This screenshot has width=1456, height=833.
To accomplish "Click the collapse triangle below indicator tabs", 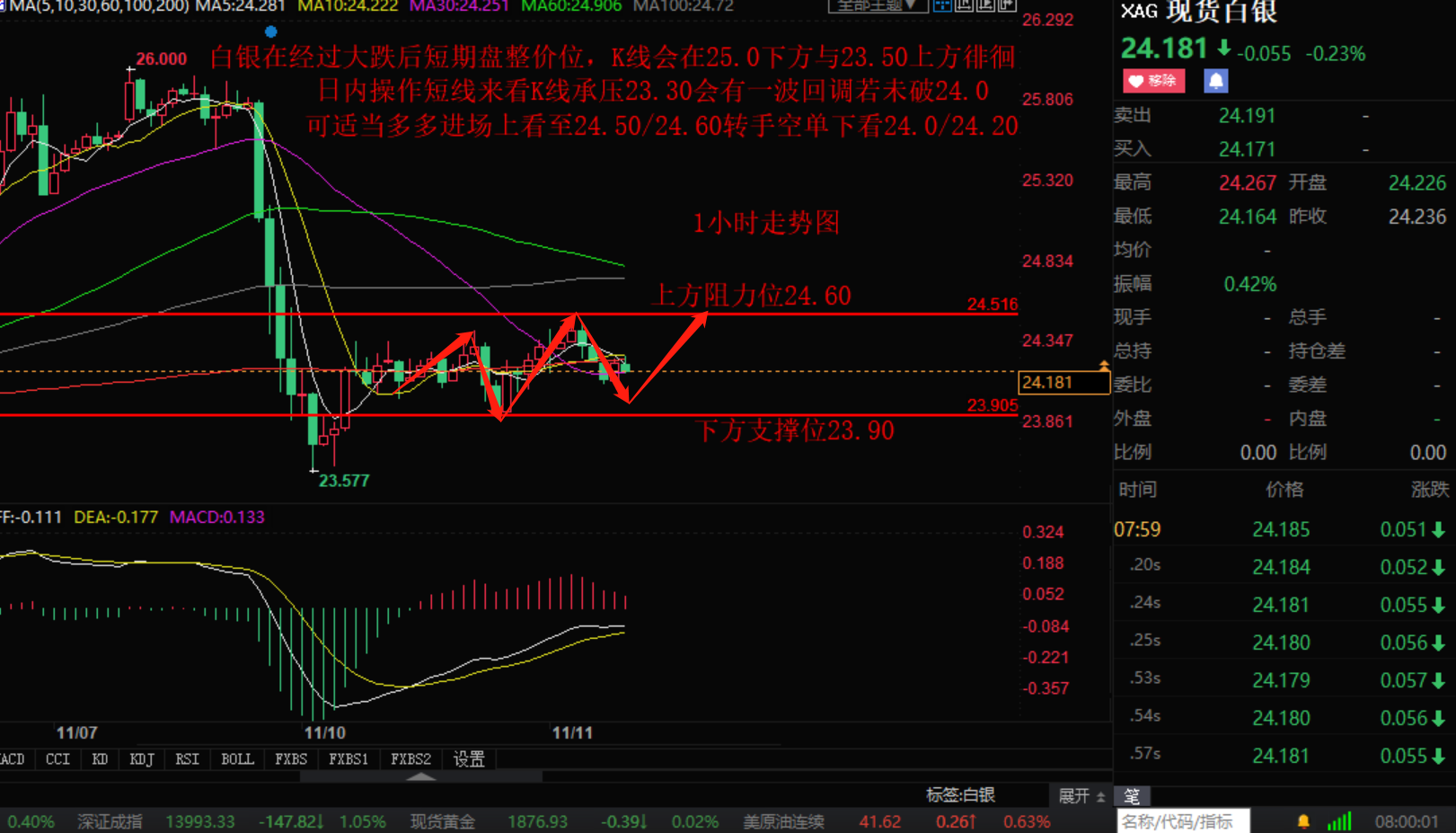I will pos(420,776).
